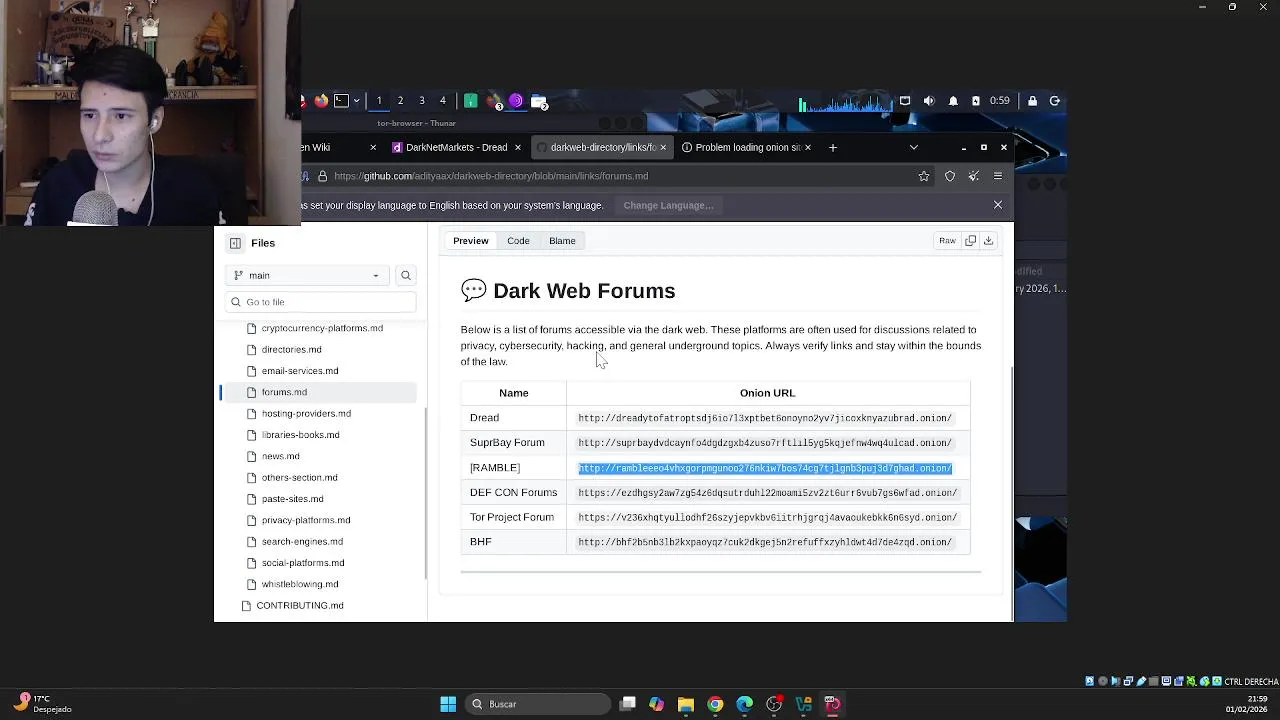
Task: Select the Preview view tab
Action: pos(471,241)
